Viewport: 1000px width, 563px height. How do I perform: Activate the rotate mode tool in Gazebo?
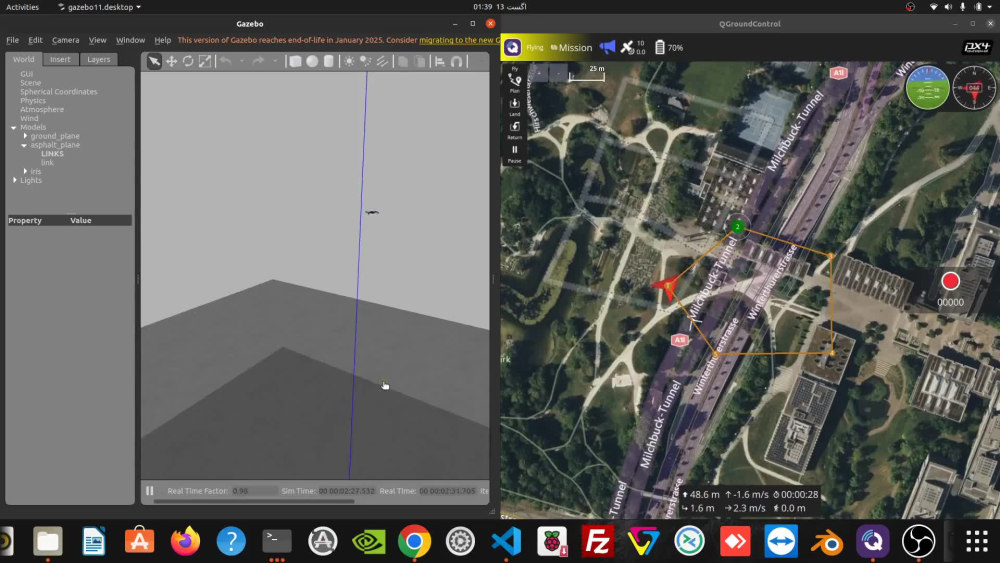pyautogui.click(x=188, y=61)
